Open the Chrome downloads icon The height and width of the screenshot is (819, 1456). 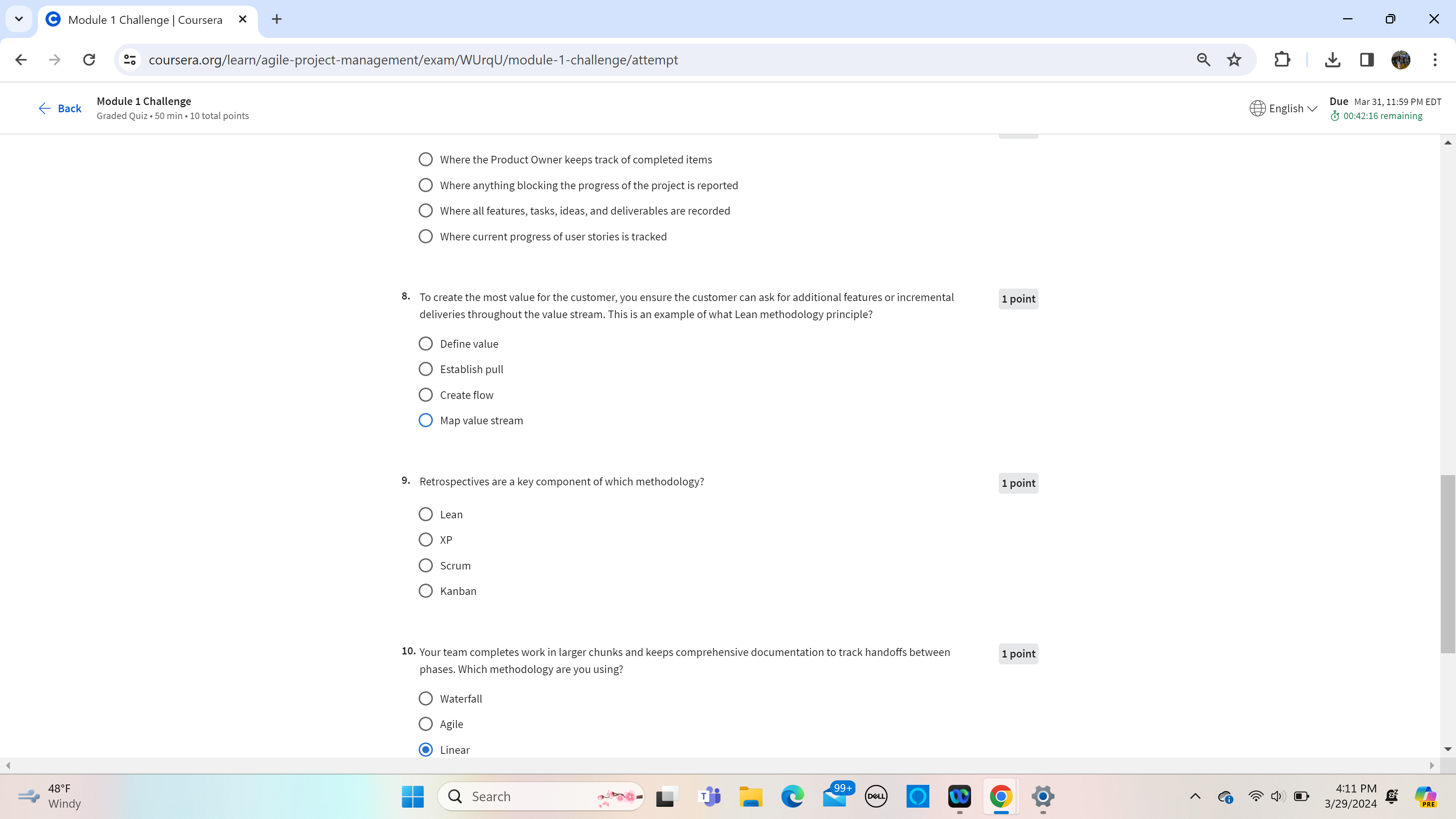point(1332,60)
